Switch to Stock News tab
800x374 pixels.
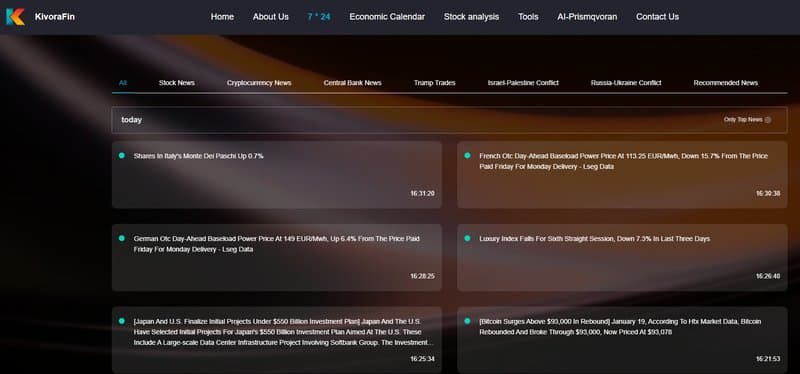click(177, 83)
